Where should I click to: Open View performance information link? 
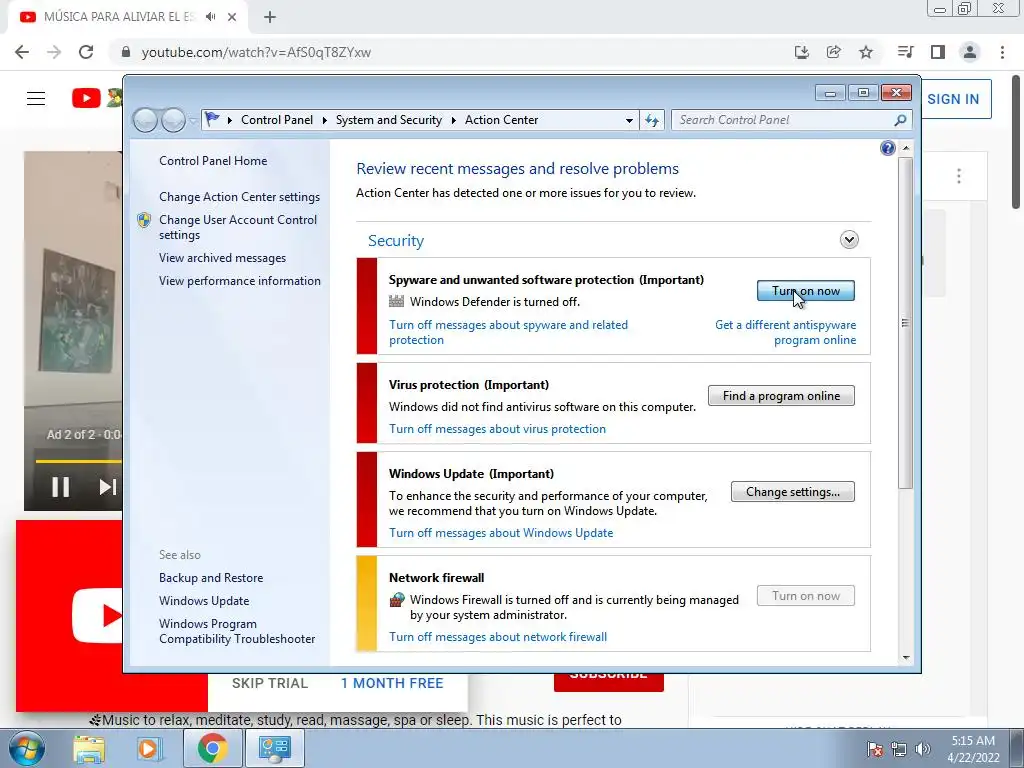click(x=240, y=281)
